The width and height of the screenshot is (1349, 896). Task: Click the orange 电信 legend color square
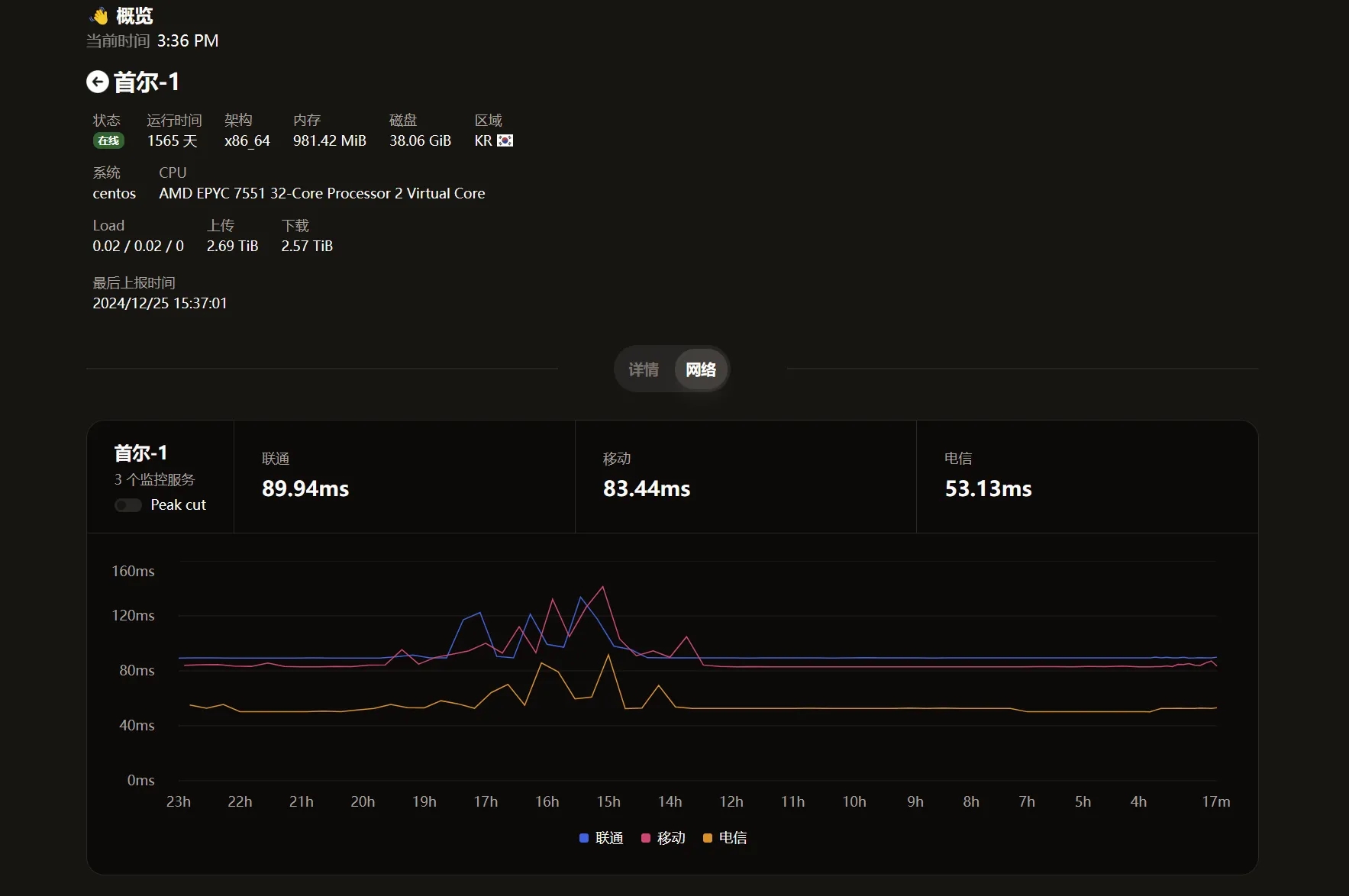(x=708, y=838)
